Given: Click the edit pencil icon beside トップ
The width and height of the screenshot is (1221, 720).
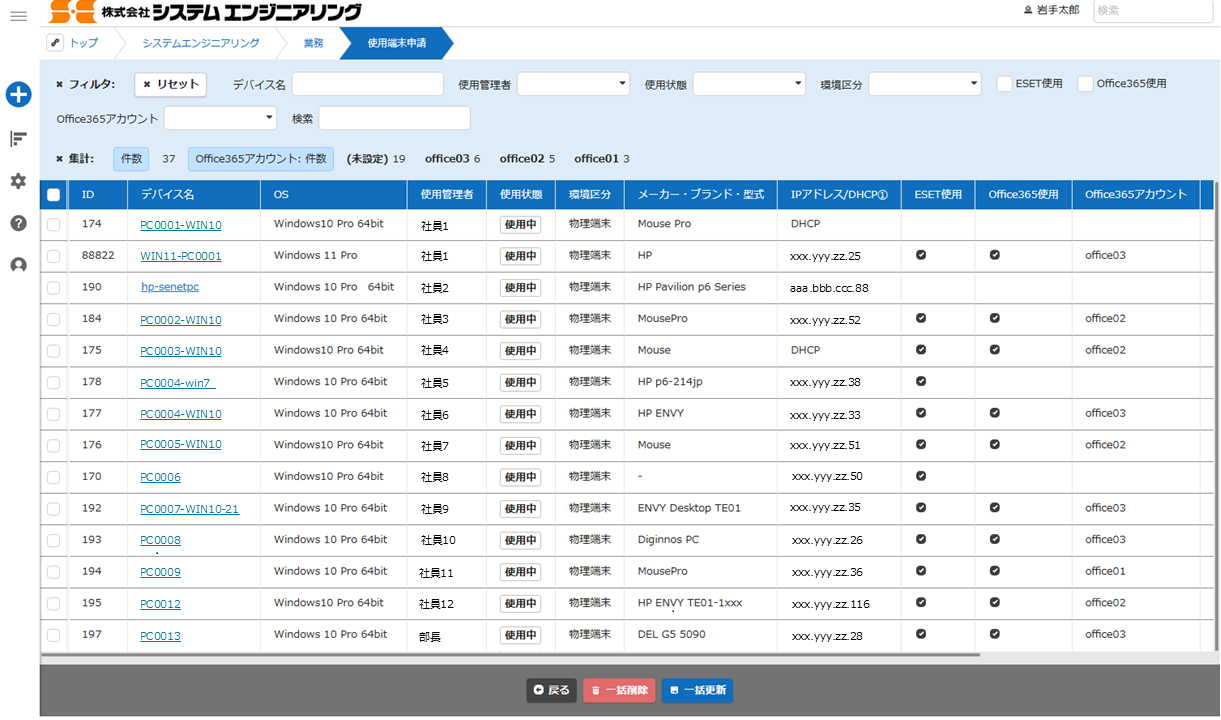Looking at the screenshot, I should pyautogui.click(x=55, y=43).
